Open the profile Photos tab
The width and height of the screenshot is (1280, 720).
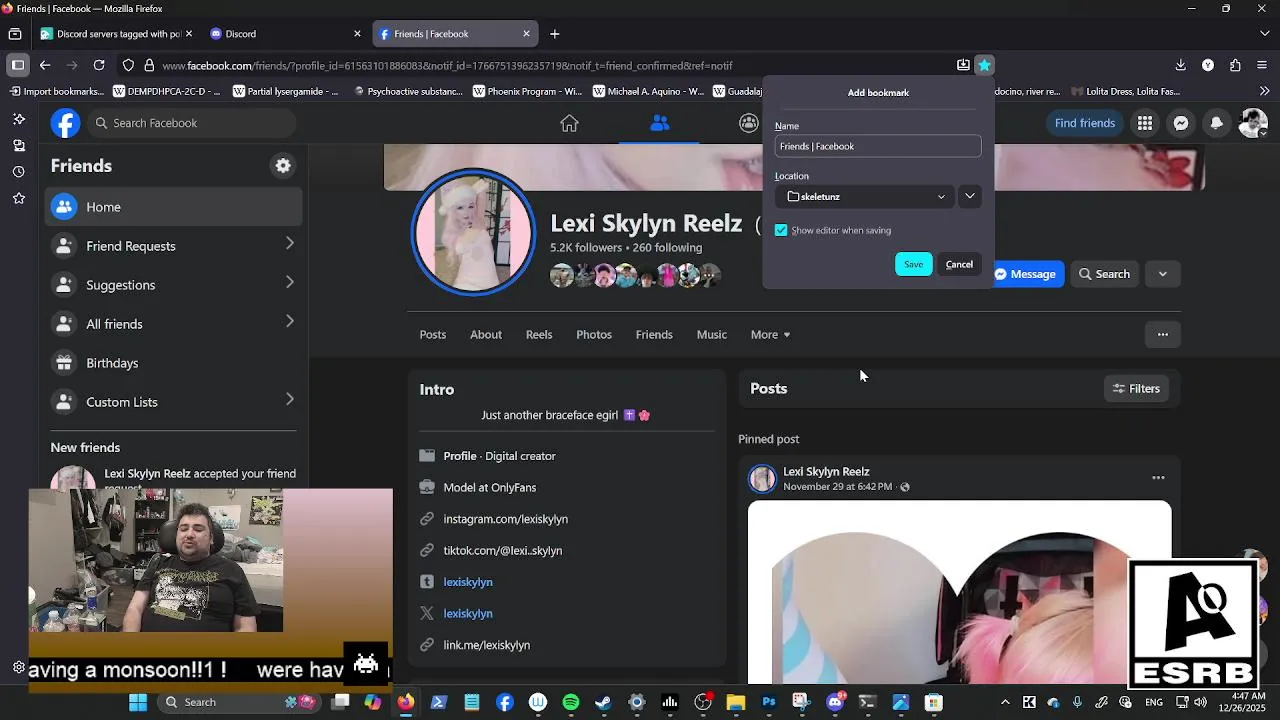click(x=594, y=335)
